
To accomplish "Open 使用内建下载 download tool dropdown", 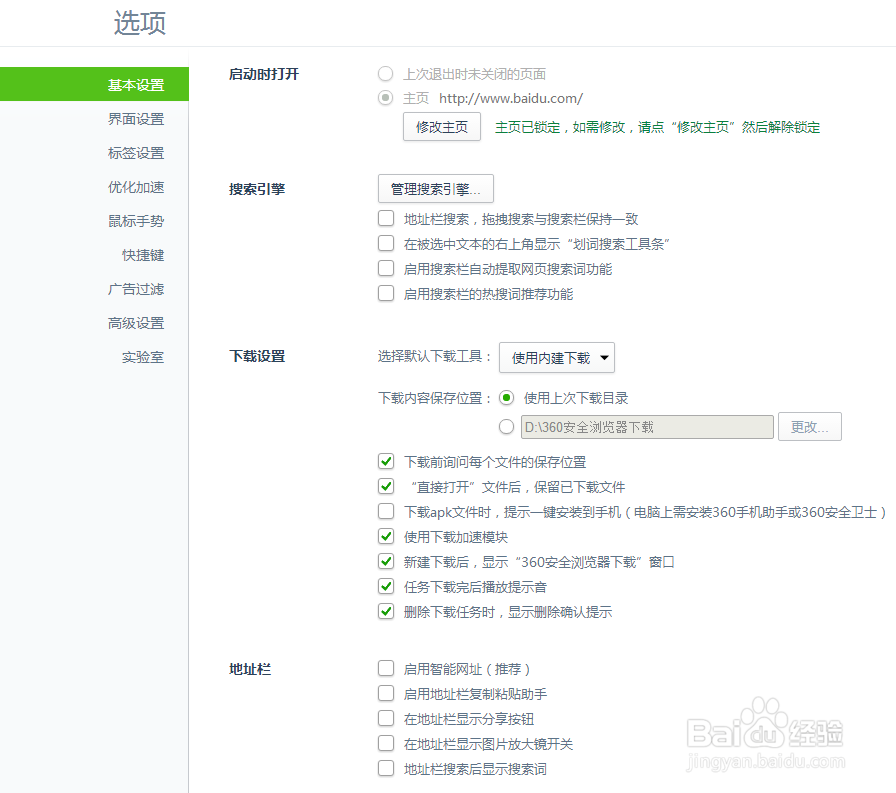I will 557,358.
